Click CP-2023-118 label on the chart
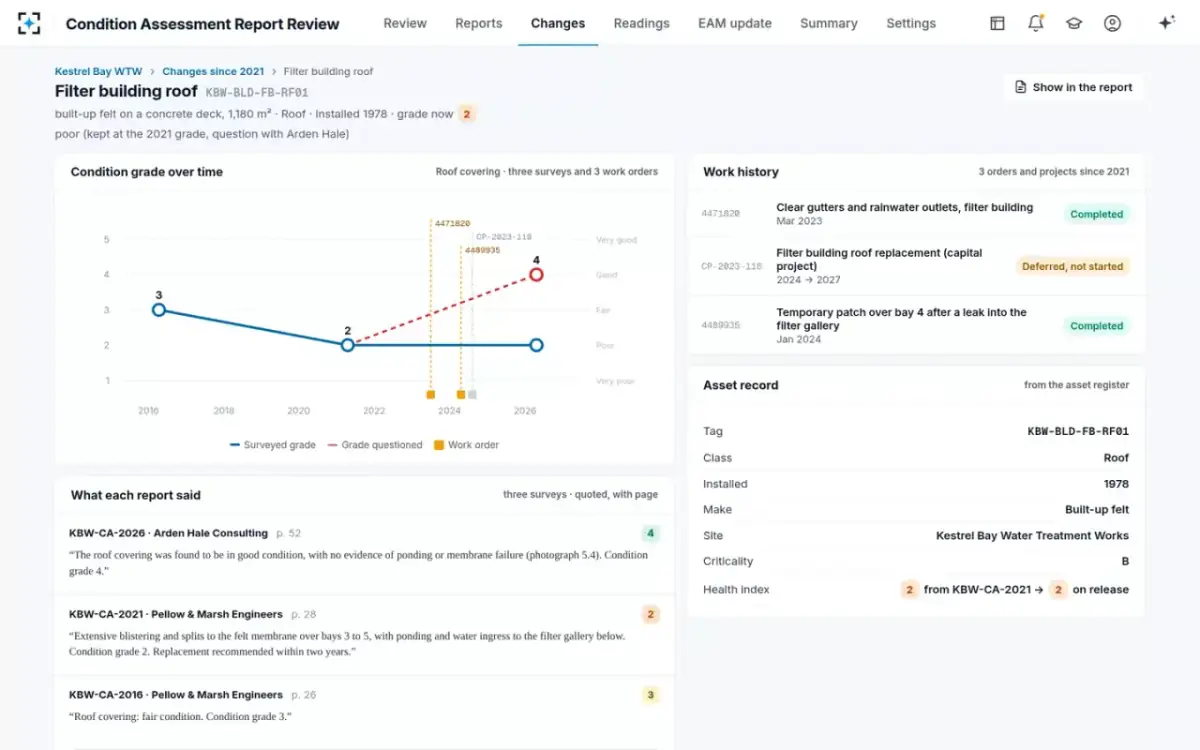1200x750 pixels. tap(503, 237)
